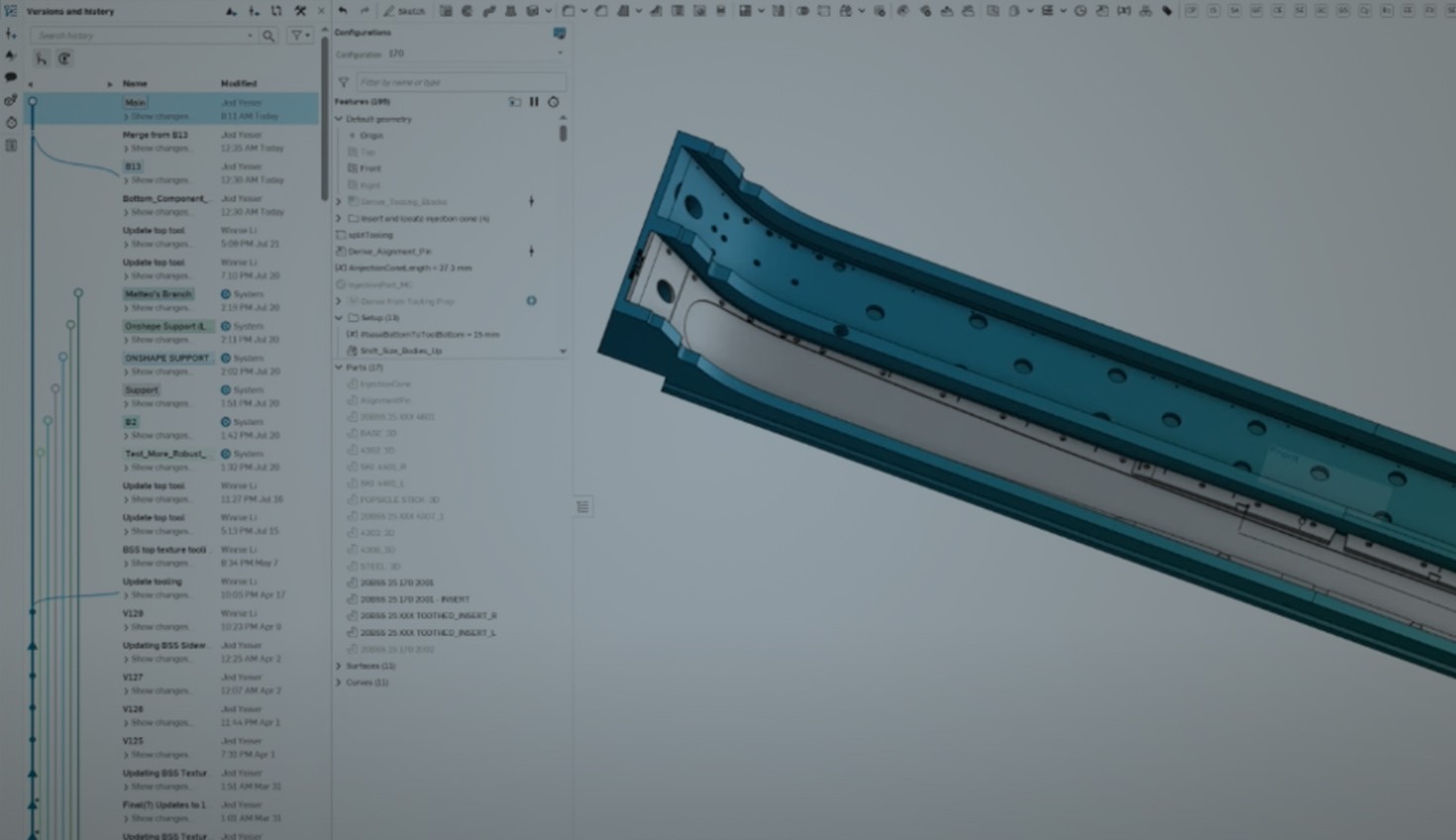Close the Versions and history panel
The height and width of the screenshot is (840, 1456).
[321, 11]
